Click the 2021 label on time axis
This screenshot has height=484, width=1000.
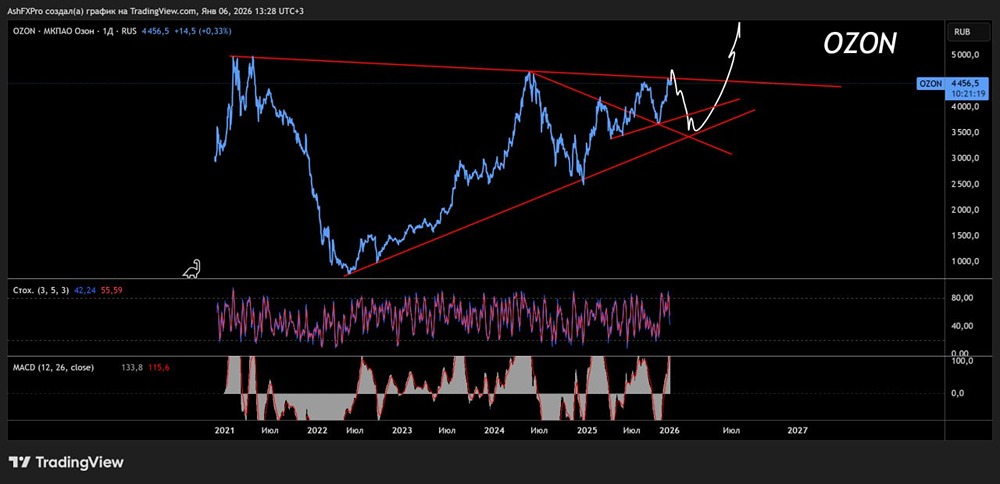click(x=224, y=430)
